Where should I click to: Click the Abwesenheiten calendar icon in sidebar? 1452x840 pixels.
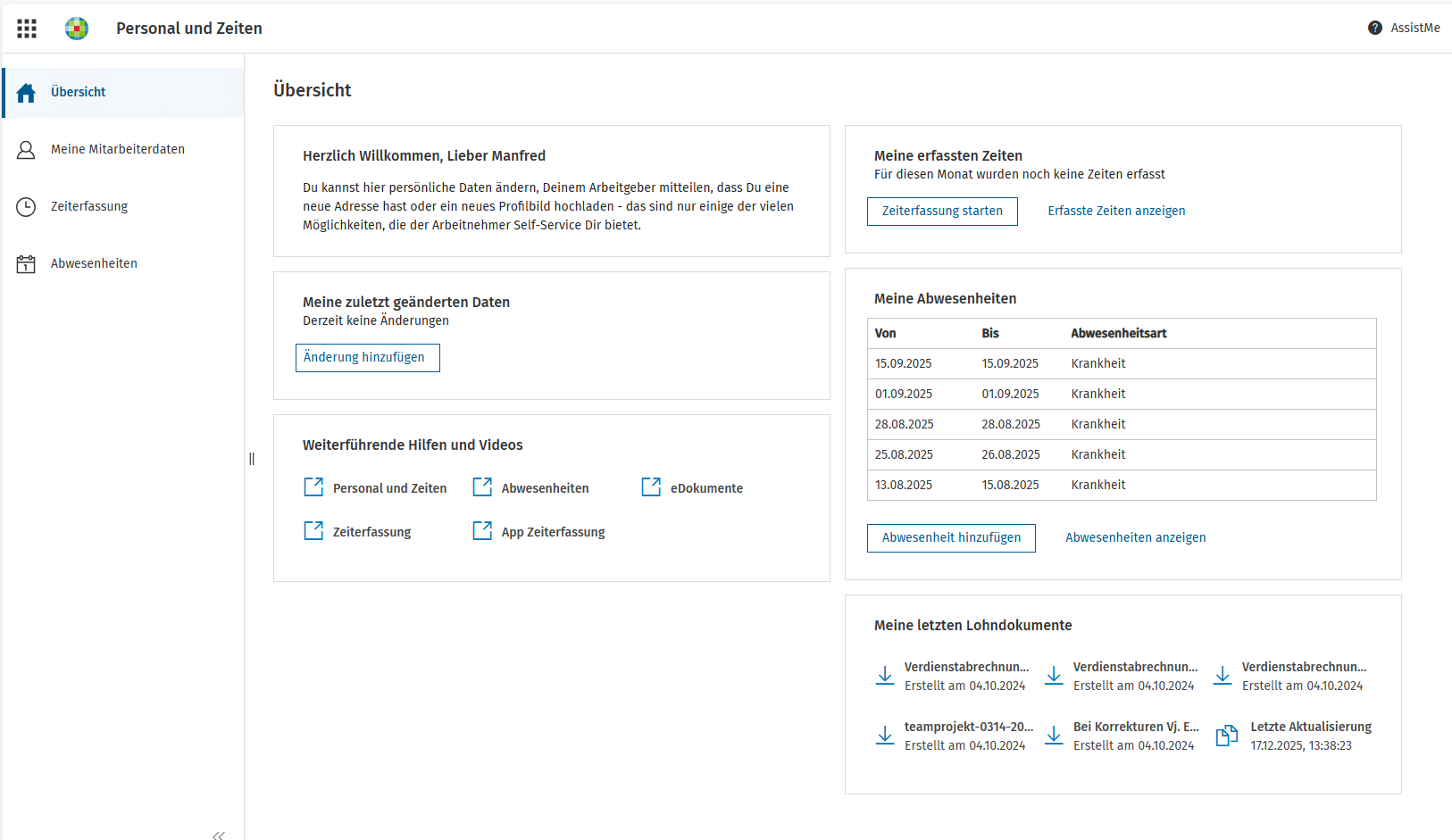coord(26,264)
